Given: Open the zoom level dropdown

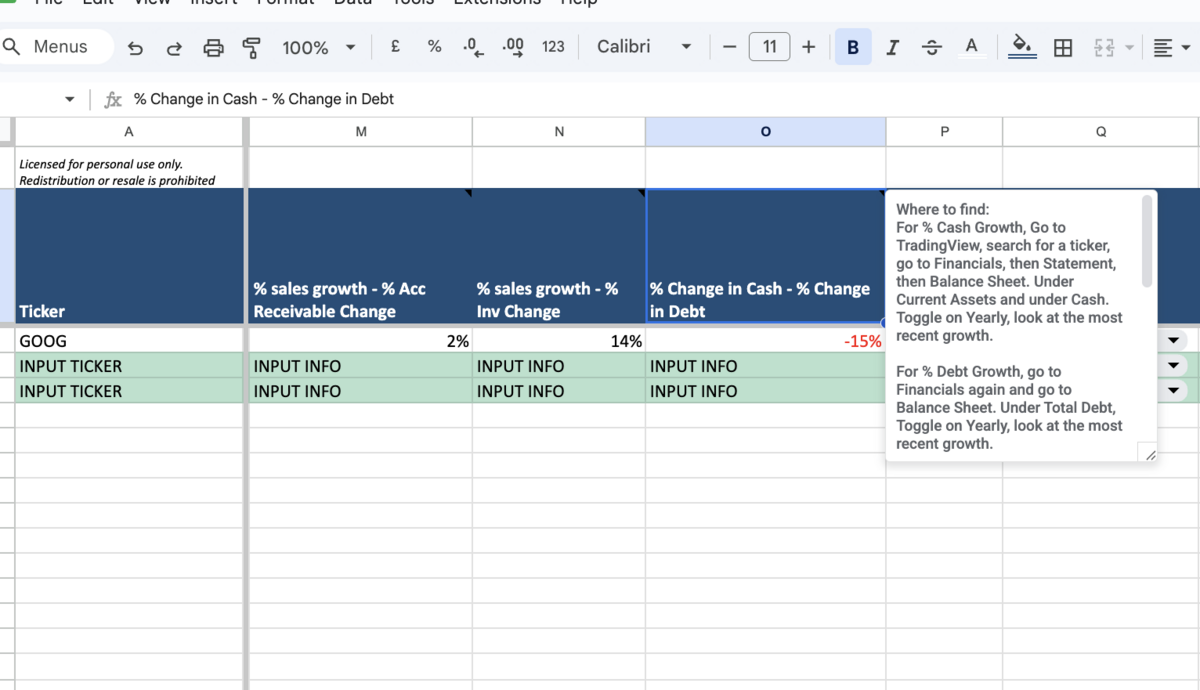Looking at the screenshot, I should pos(350,47).
